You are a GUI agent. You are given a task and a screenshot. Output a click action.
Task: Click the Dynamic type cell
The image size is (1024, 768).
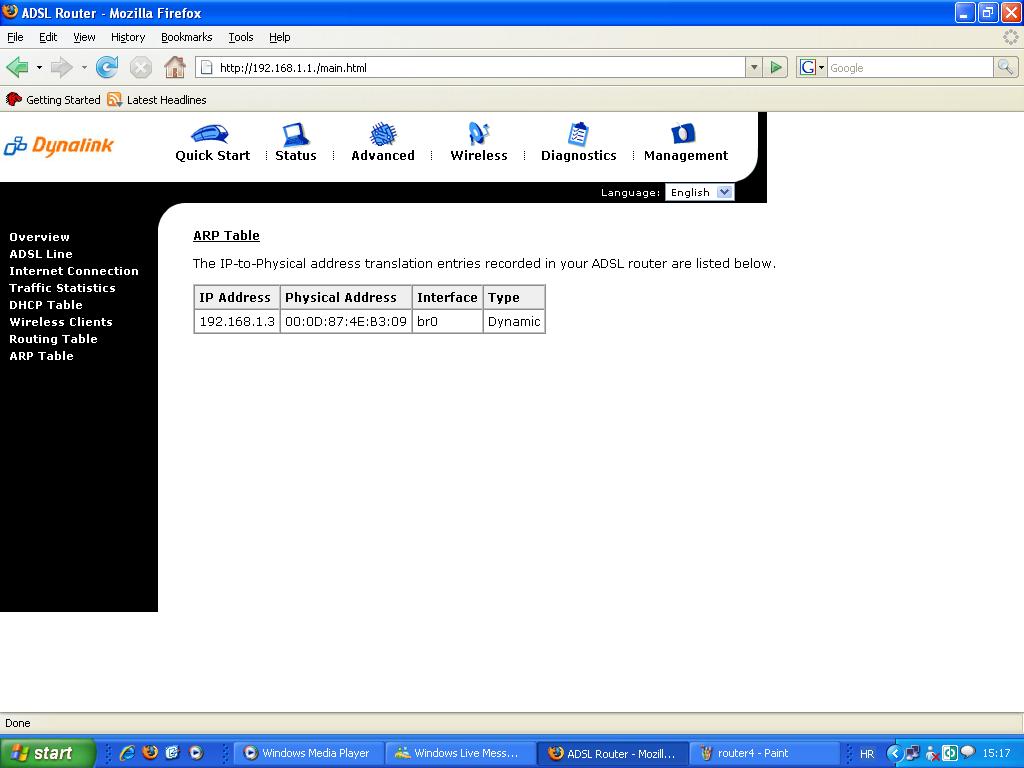514,321
